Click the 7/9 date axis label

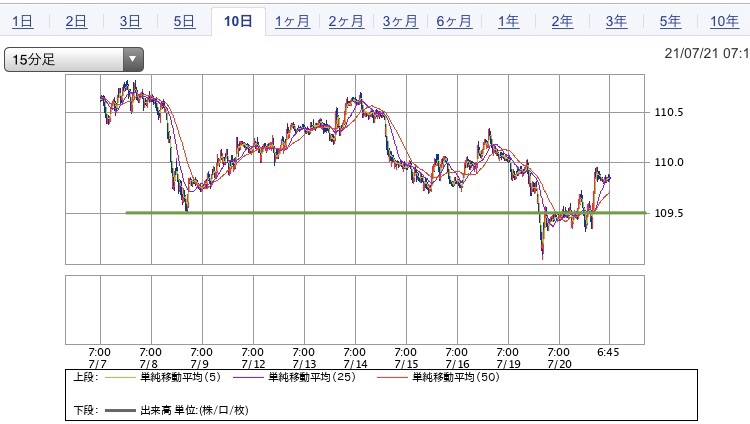click(x=199, y=364)
